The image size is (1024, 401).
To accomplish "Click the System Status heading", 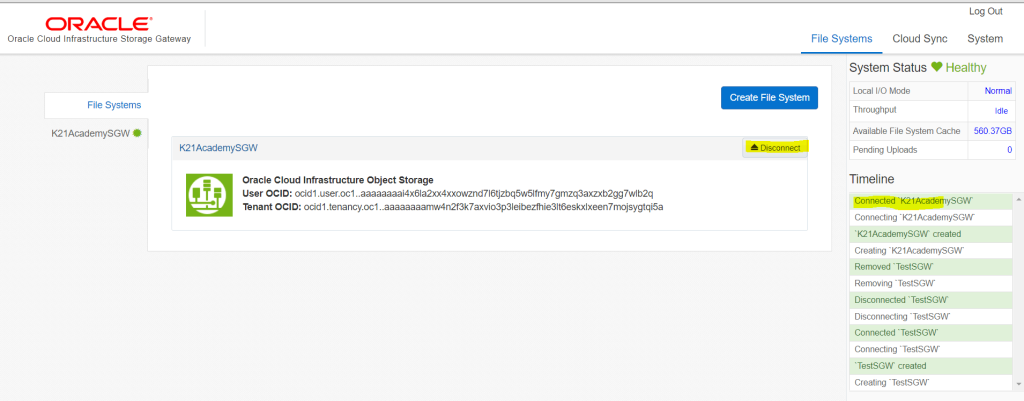I will (x=888, y=67).
